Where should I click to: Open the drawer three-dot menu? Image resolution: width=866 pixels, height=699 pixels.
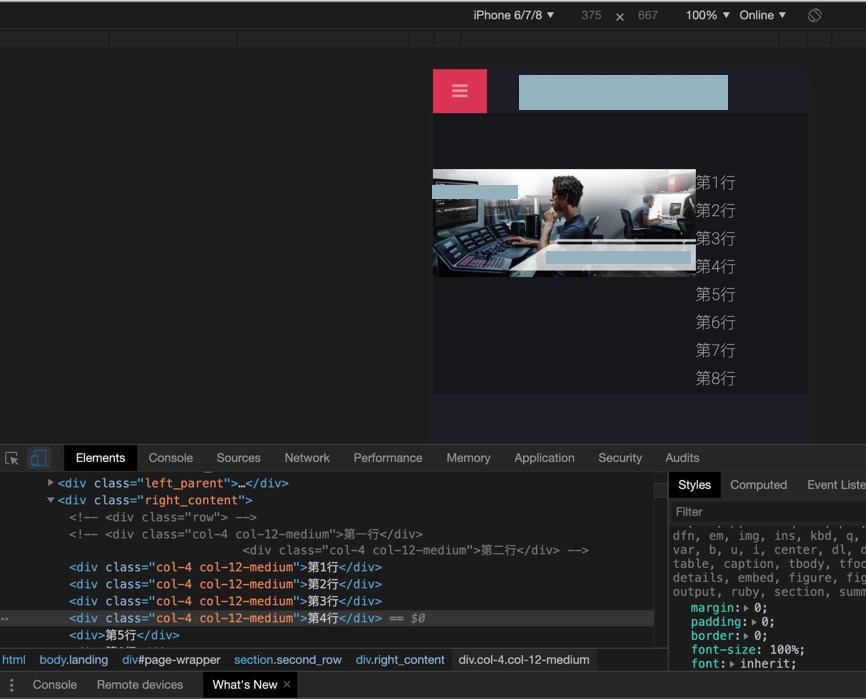click(x=12, y=685)
